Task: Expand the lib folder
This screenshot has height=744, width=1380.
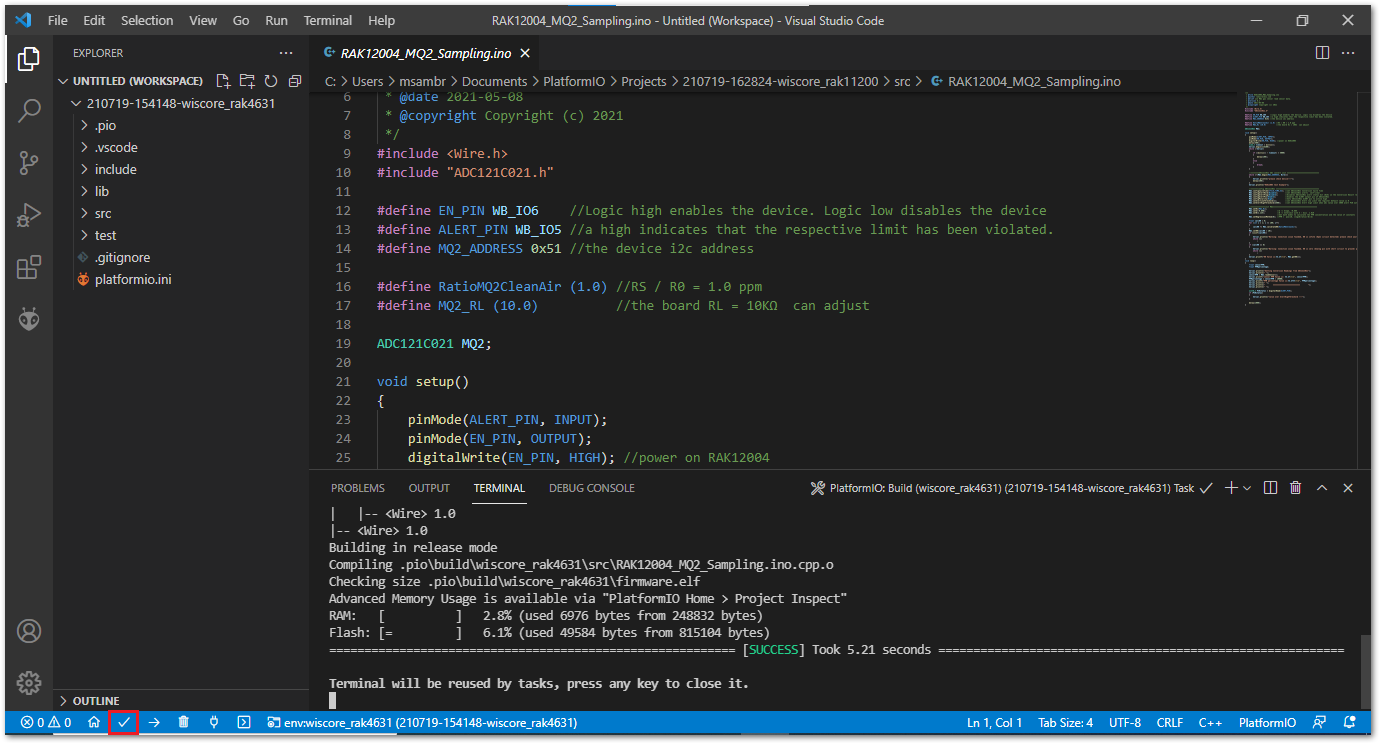Action: click(102, 191)
